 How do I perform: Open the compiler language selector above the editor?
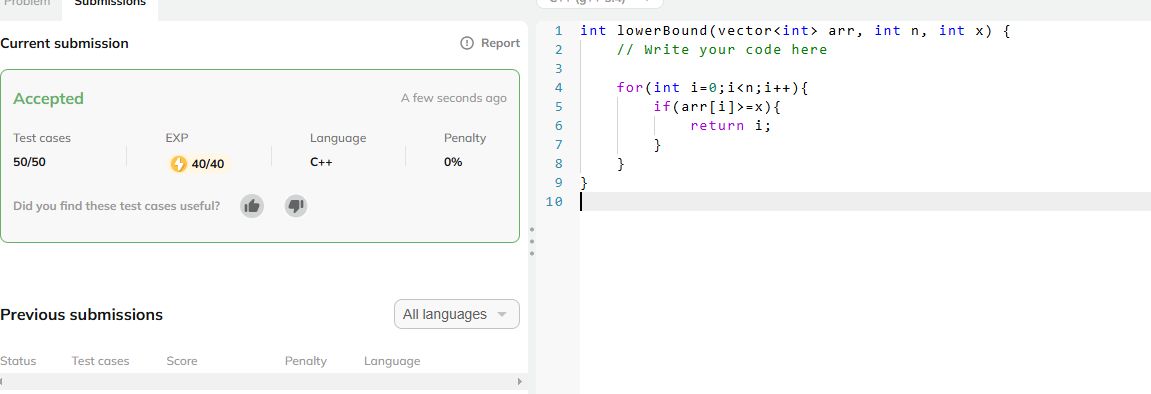coord(599,2)
